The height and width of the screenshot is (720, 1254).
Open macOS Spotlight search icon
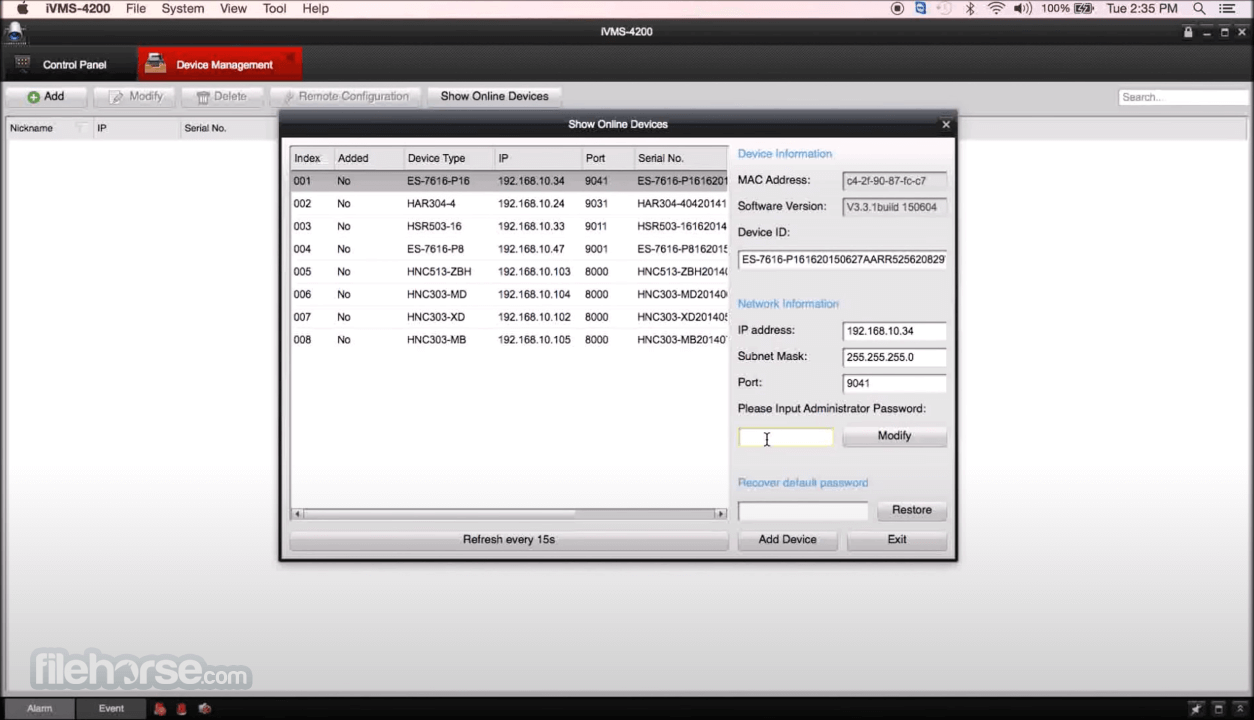1199,8
